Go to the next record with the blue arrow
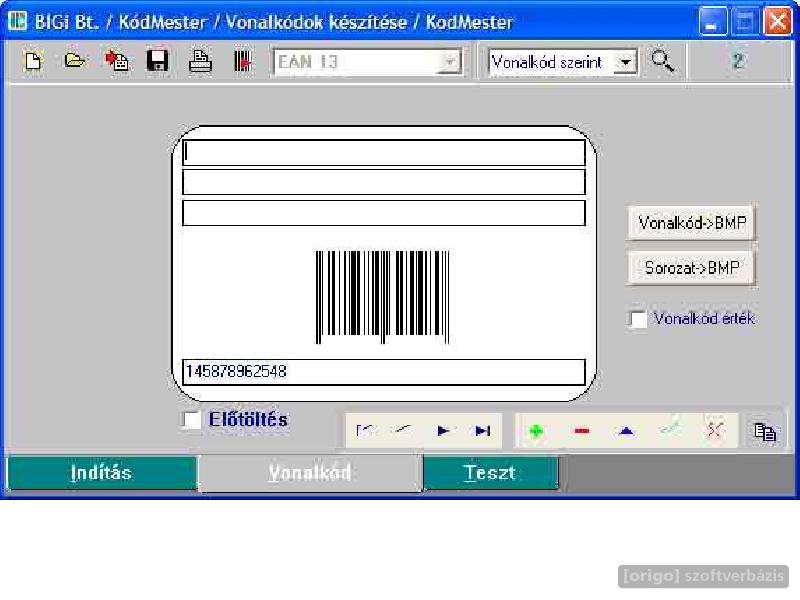 point(443,431)
